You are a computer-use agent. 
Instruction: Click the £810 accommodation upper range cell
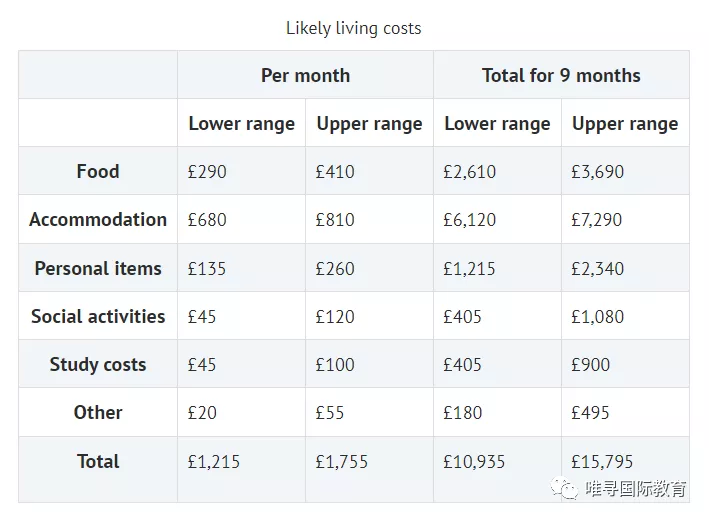pyautogui.click(x=335, y=220)
